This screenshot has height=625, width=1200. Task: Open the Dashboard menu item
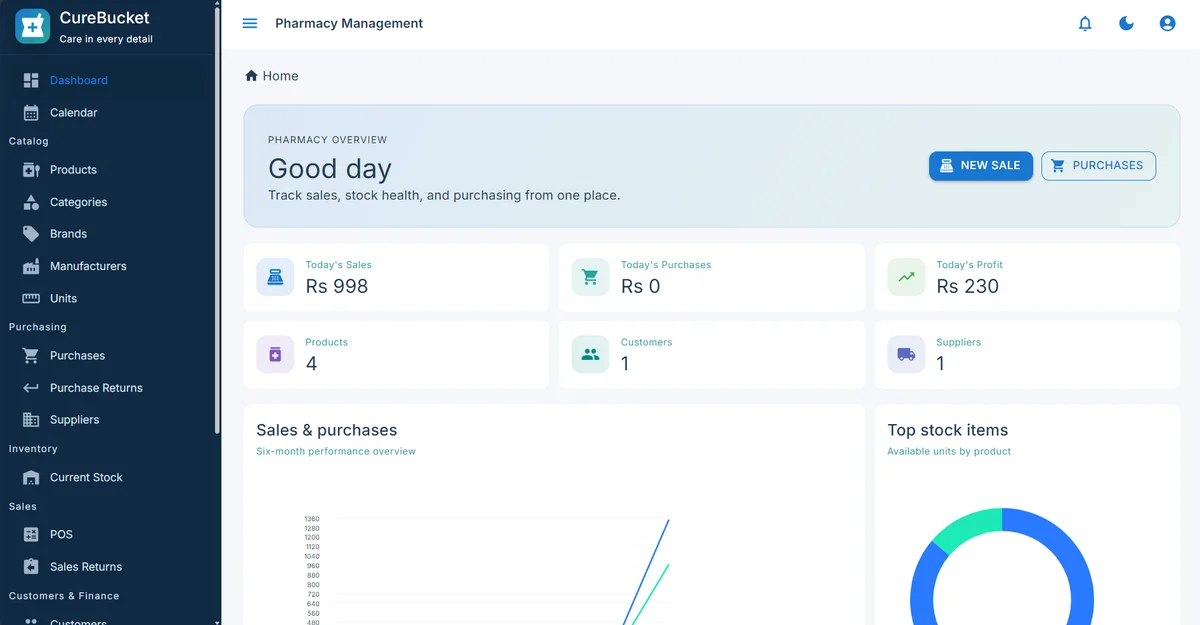[x=108, y=80]
